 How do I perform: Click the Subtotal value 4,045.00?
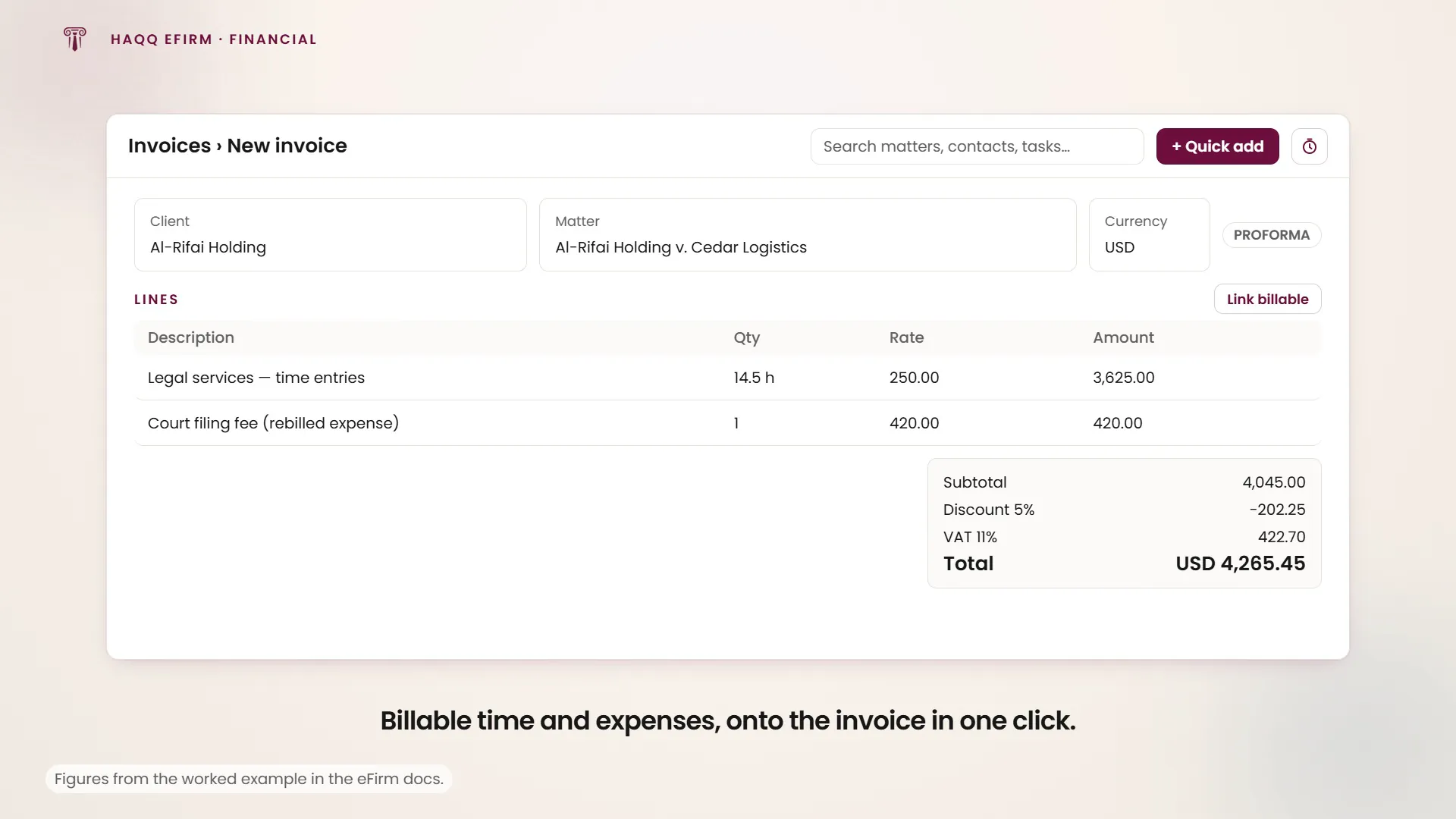(1273, 482)
